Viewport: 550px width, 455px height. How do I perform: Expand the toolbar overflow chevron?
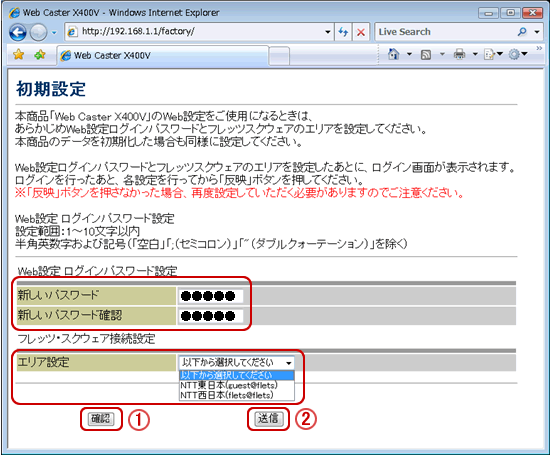coord(539,48)
